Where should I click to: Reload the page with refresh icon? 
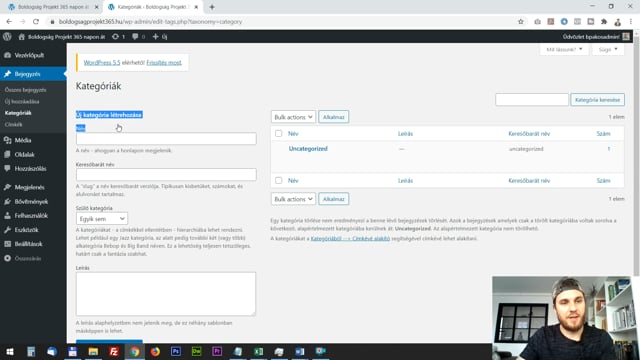pos(36,22)
